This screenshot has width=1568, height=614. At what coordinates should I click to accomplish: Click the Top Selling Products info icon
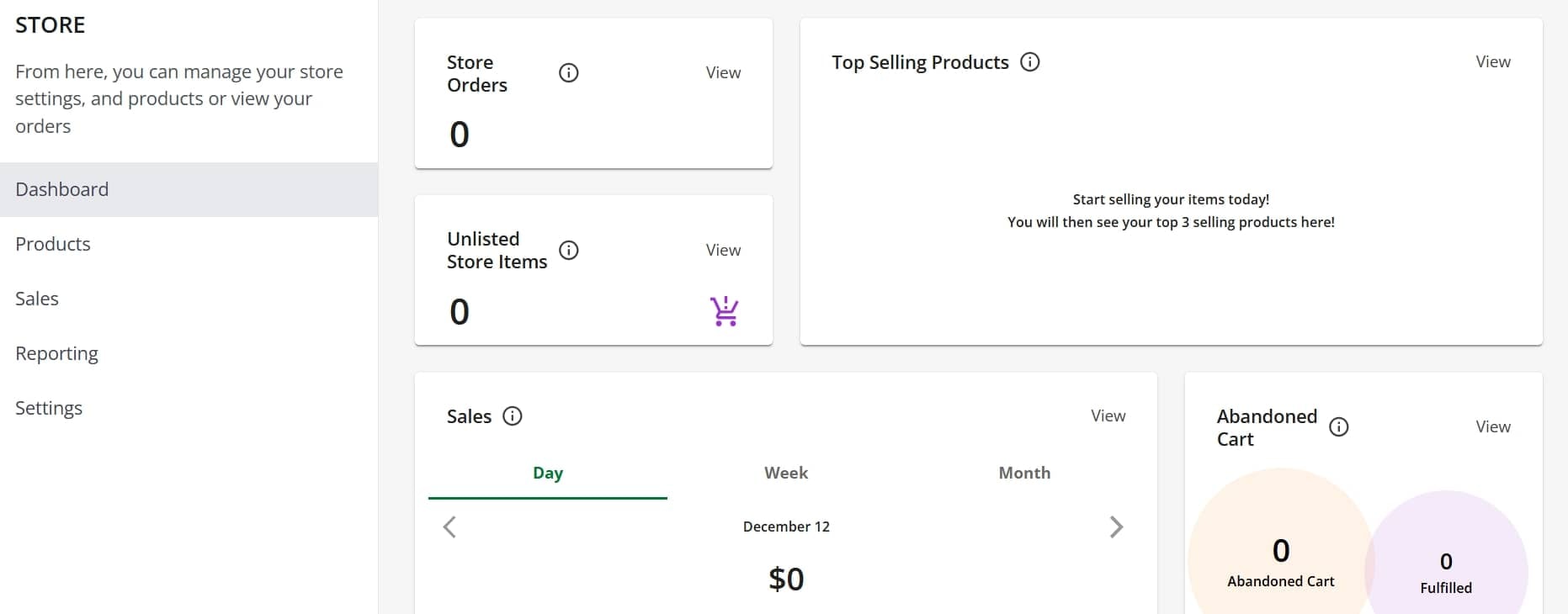coord(1030,62)
